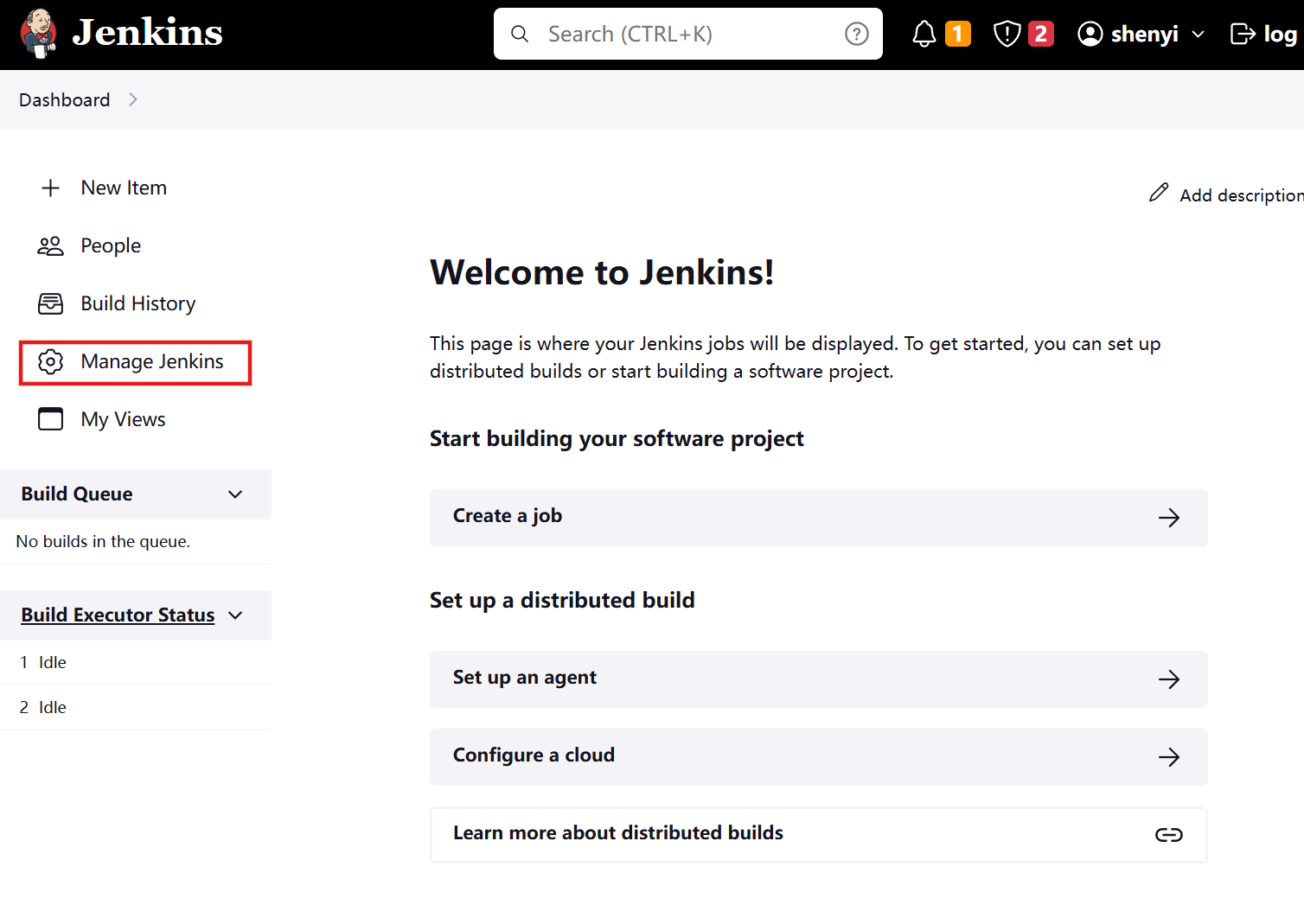Open the Build Executor Status link
Image resolution: width=1304 pixels, height=924 pixels.
click(118, 615)
